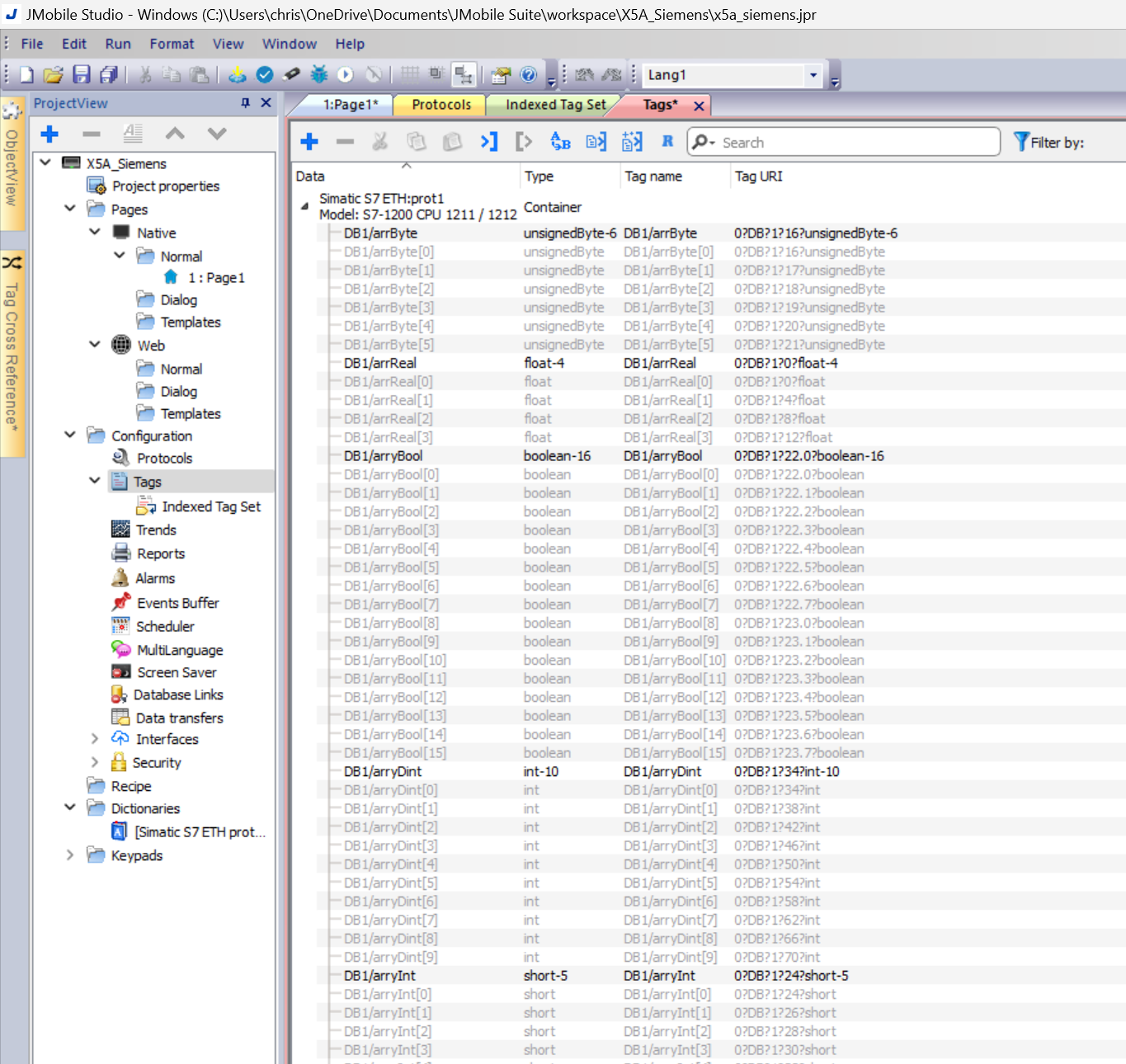Click the Import tags icon in Tags toolbar
Image resolution: width=1126 pixels, height=1064 pixels.
pos(489,142)
